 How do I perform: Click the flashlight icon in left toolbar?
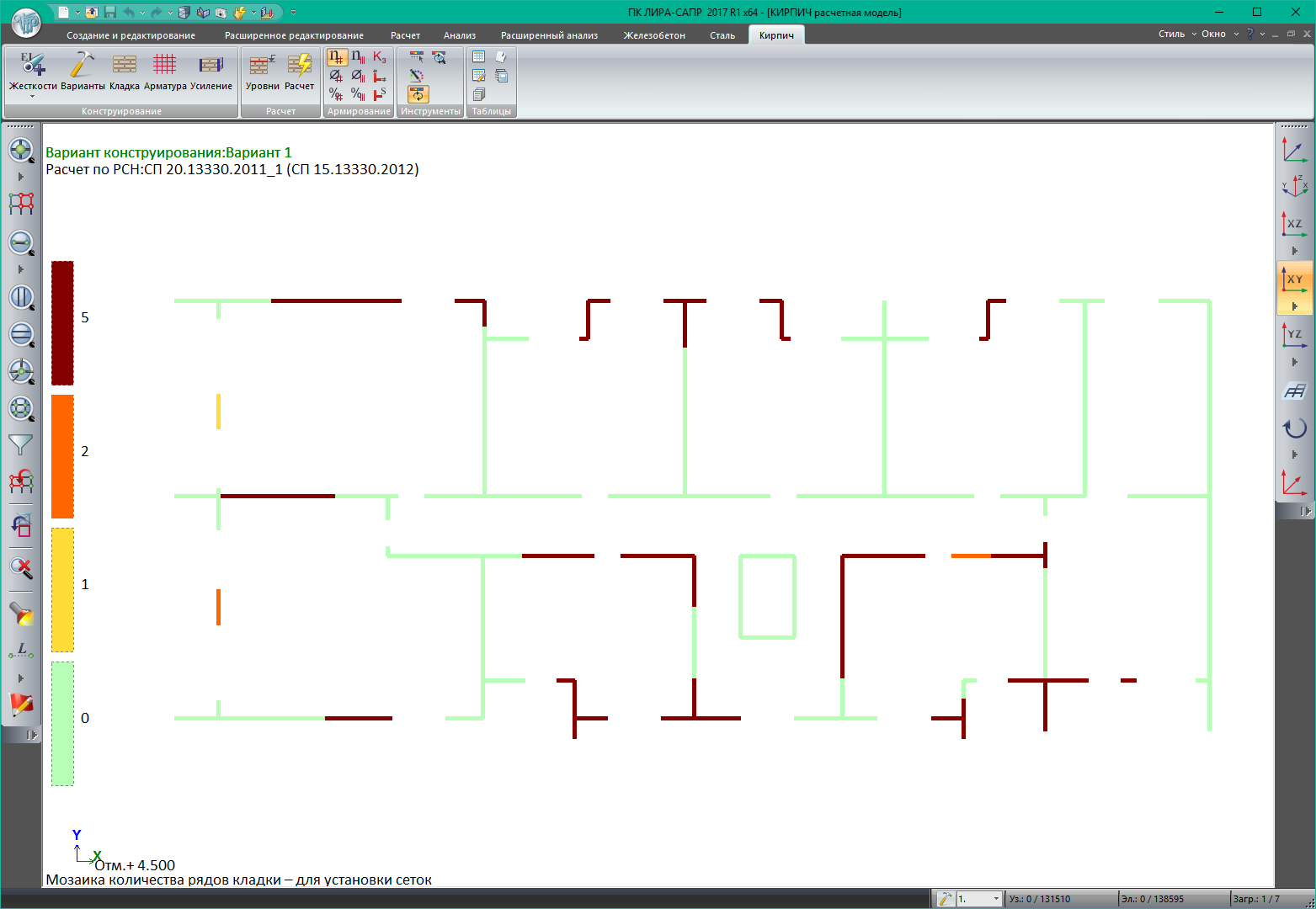(x=20, y=613)
